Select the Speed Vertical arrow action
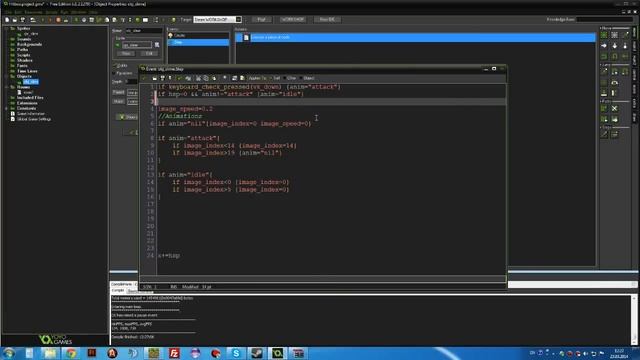Screen dimensions: 640x360 coord(615,46)
